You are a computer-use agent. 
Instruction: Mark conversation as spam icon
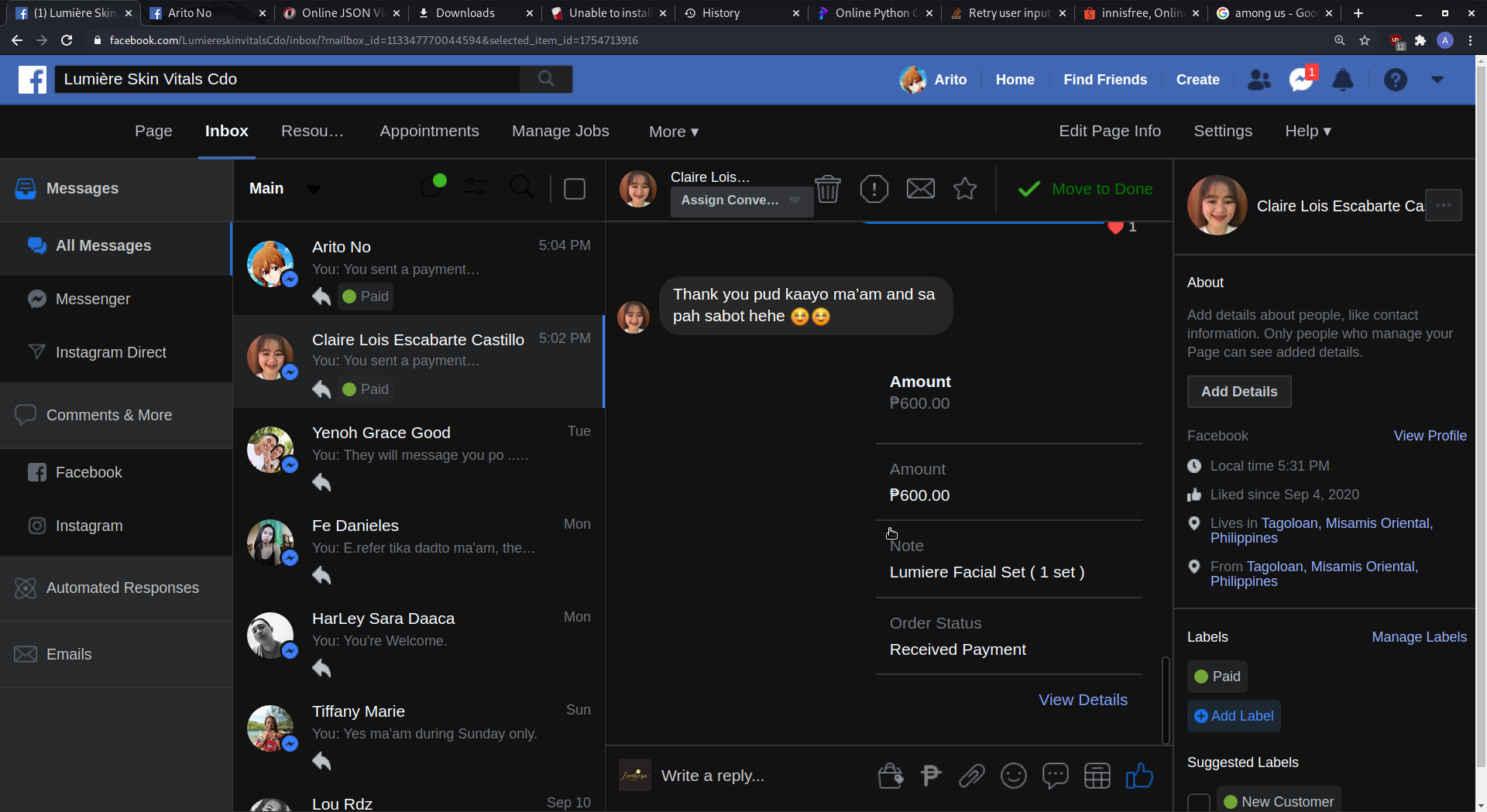pos(874,189)
